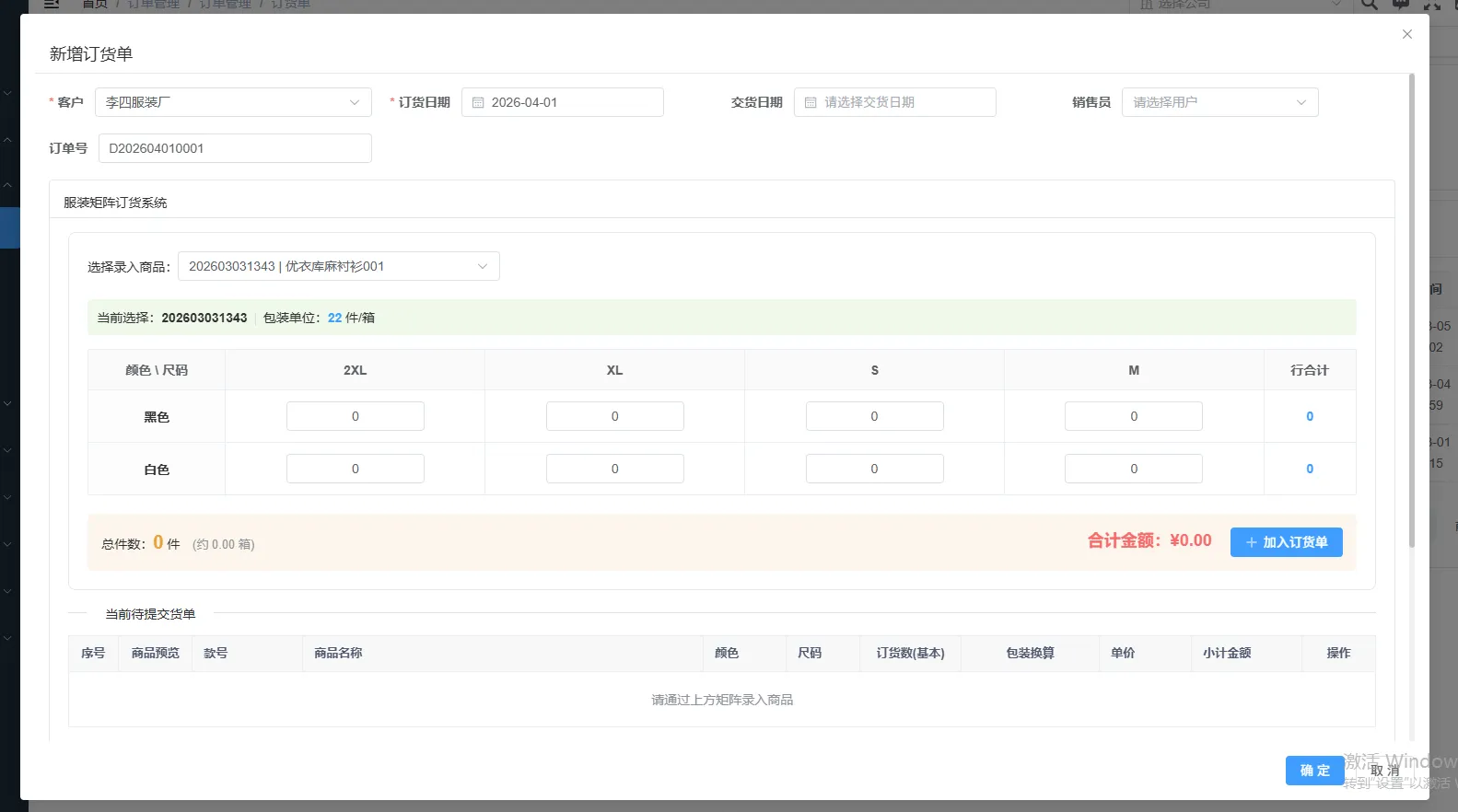
Task: Click the 商品名称 column header
Action: 338,653
